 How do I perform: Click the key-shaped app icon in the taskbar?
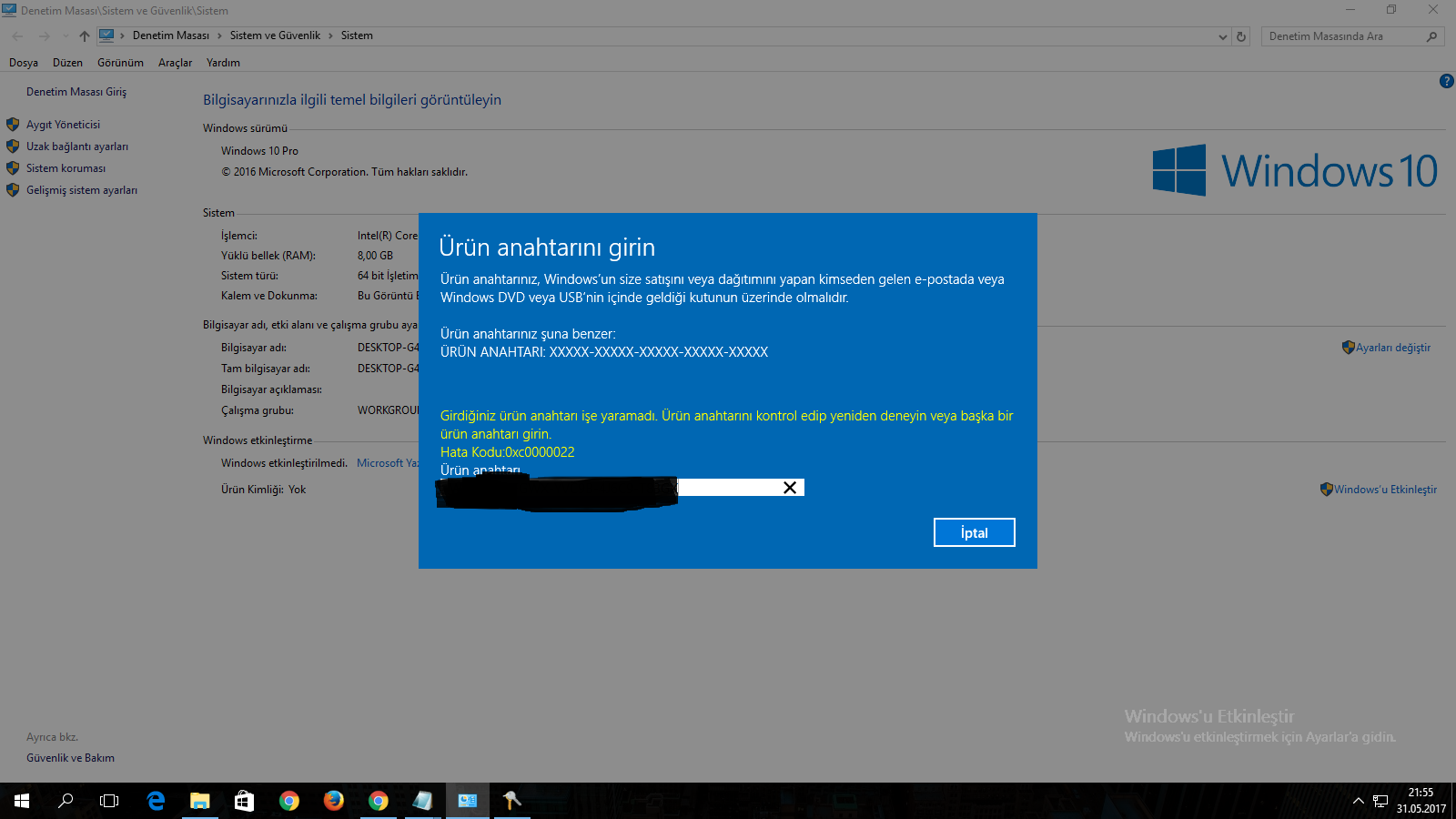512,801
